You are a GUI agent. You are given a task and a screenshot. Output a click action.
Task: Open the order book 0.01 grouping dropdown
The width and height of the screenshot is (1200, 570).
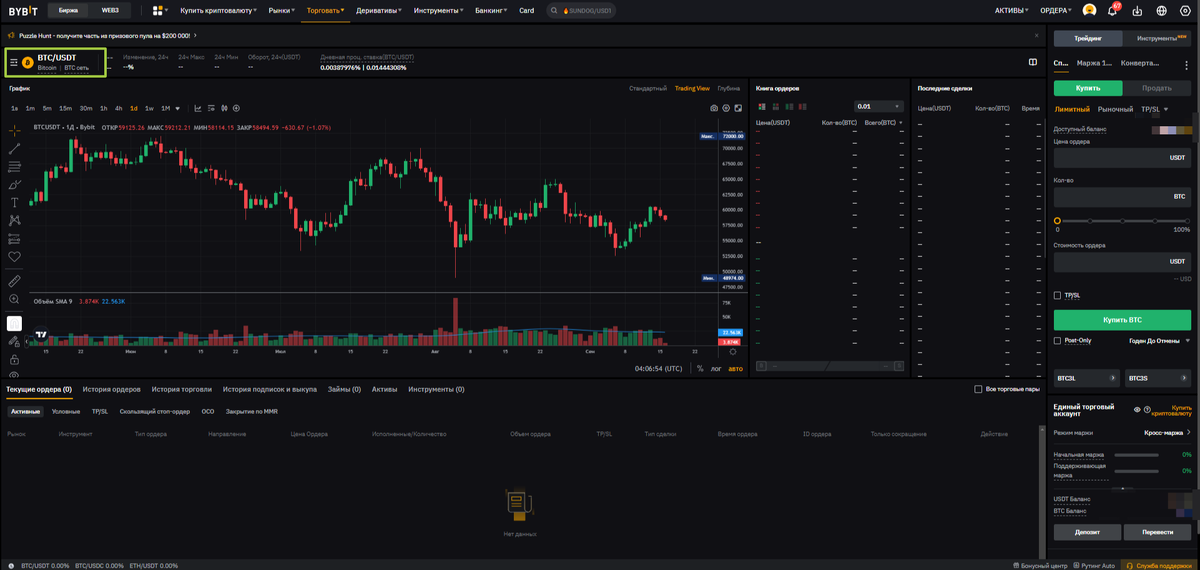pyautogui.click(x=879, y=105)
